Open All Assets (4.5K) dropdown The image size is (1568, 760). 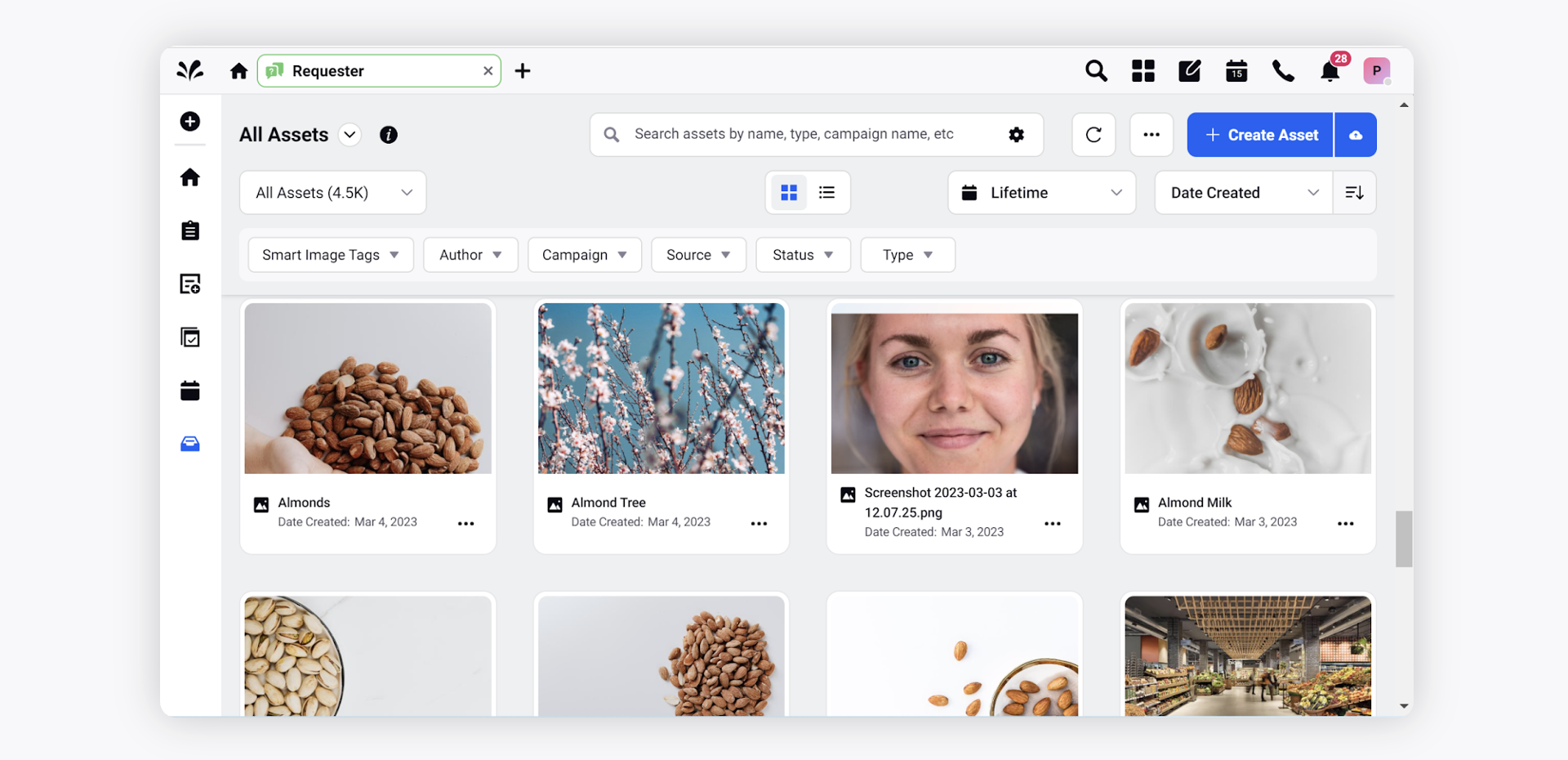[333, 193]
